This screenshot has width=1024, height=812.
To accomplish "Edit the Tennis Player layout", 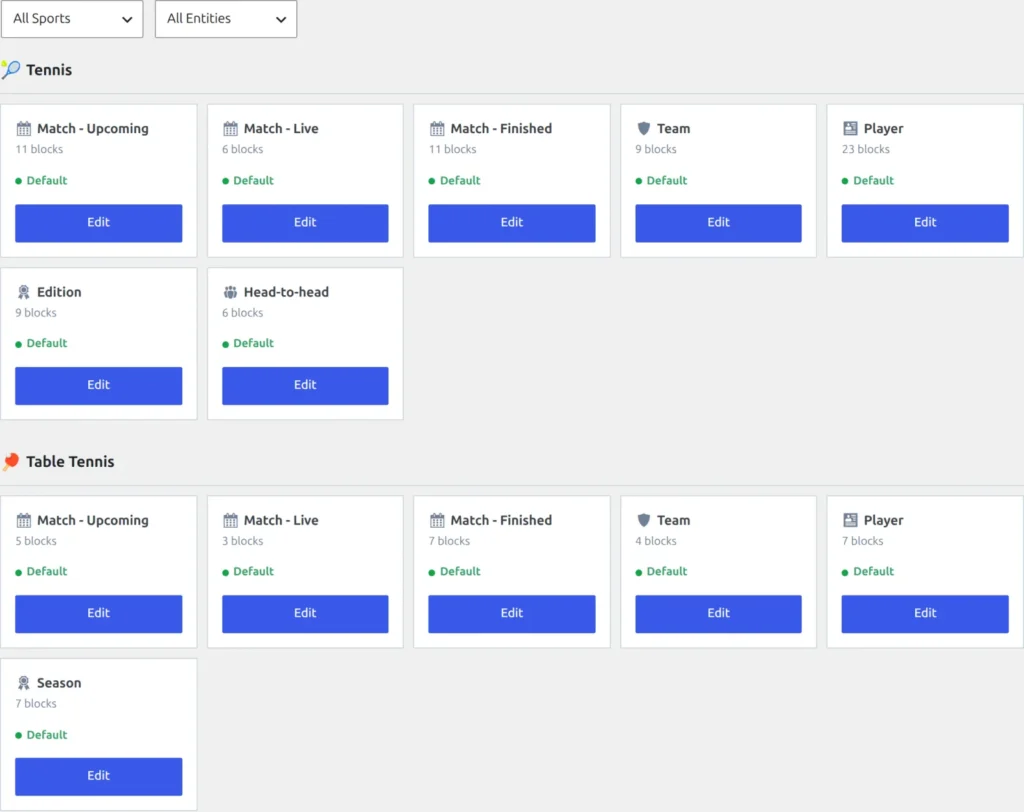I will point(925,223).
